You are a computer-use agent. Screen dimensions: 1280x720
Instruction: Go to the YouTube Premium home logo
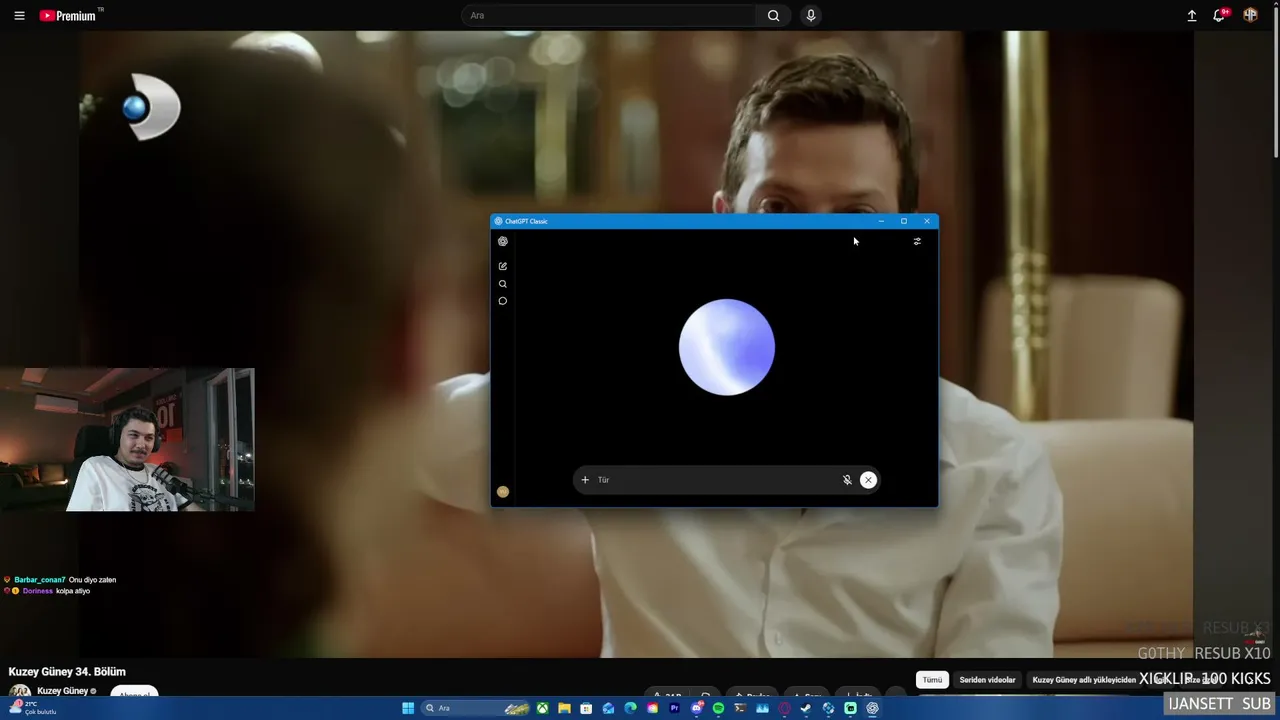68,16
